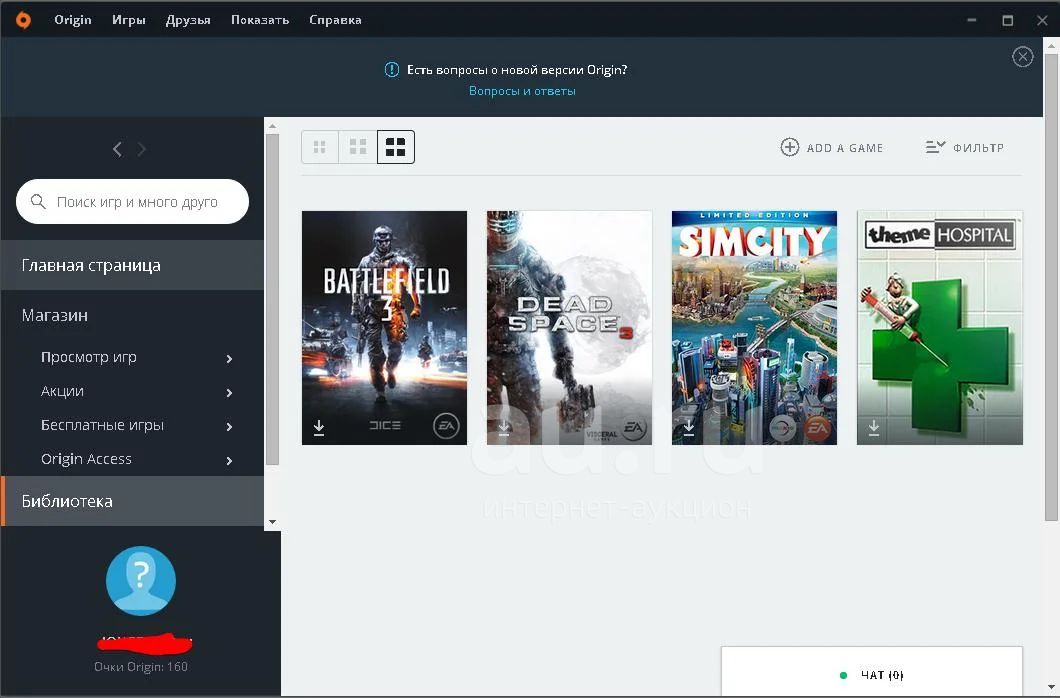Open the Справка menu
Image resolution: width=1060 pixels, height=698 pixels.
[335, 20]
